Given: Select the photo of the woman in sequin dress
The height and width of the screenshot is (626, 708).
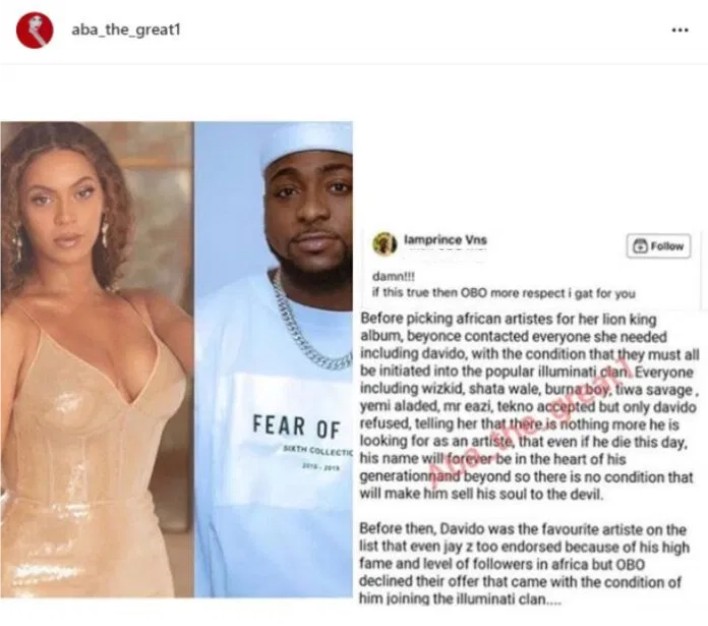Looking at the screenshot, I should point(97,360).
